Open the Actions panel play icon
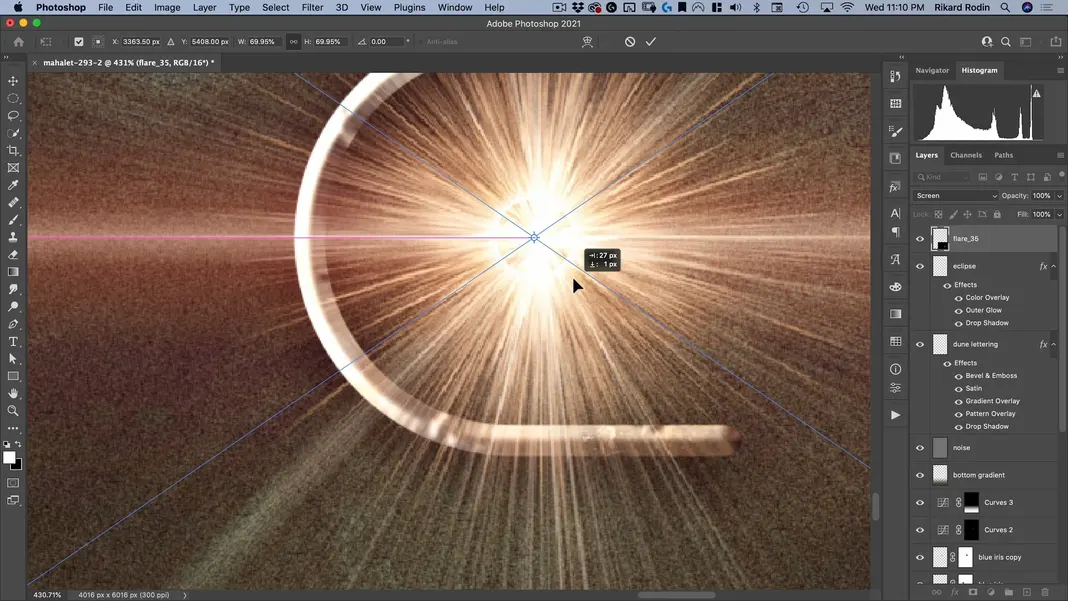Image resolution: width=1068 pixels, height=601 pixels. (896, 415)
